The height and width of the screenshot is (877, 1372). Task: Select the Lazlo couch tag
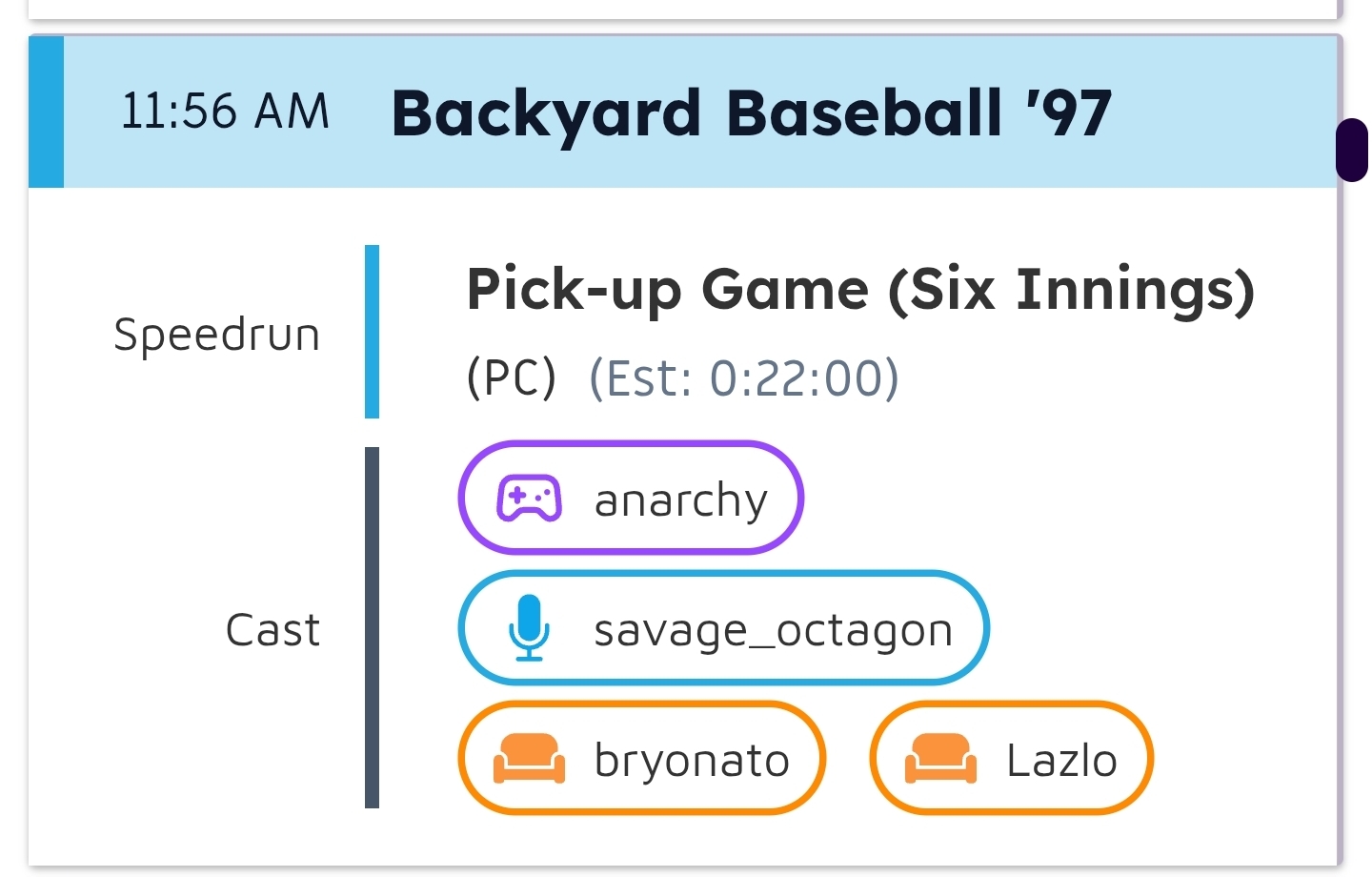coord(1012,758)
